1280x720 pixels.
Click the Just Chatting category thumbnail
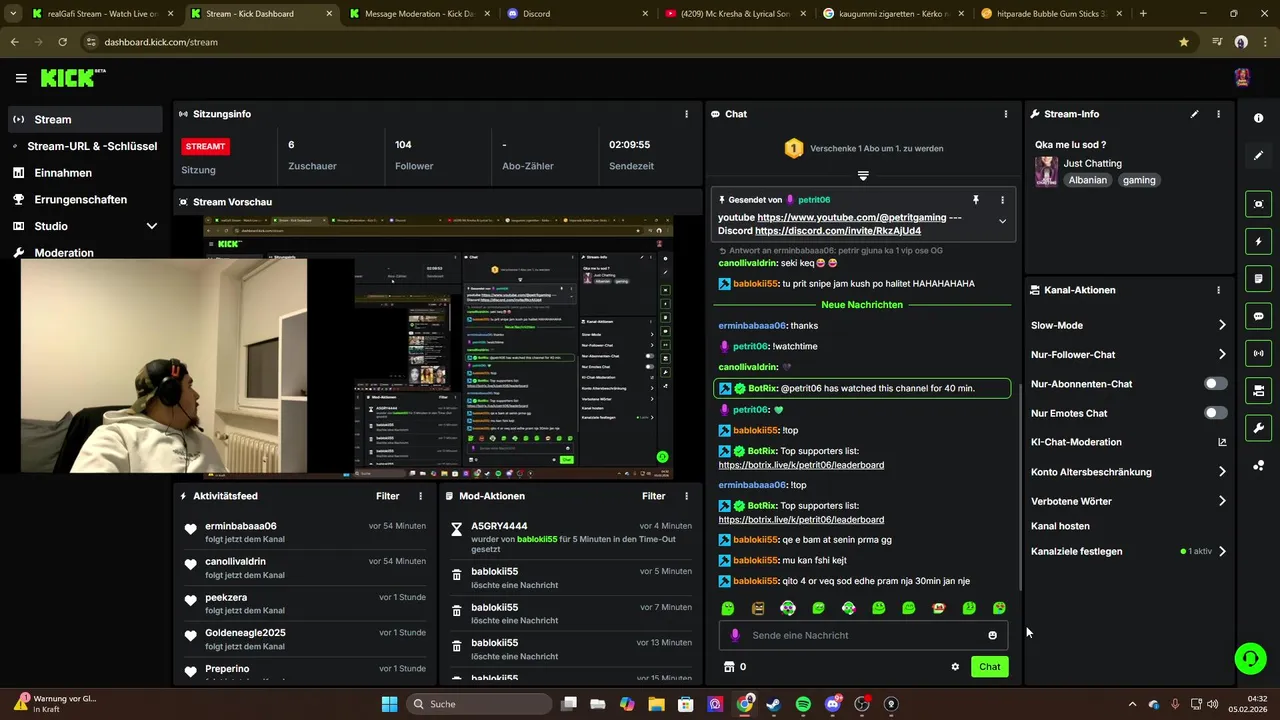tap(1046, 171)
